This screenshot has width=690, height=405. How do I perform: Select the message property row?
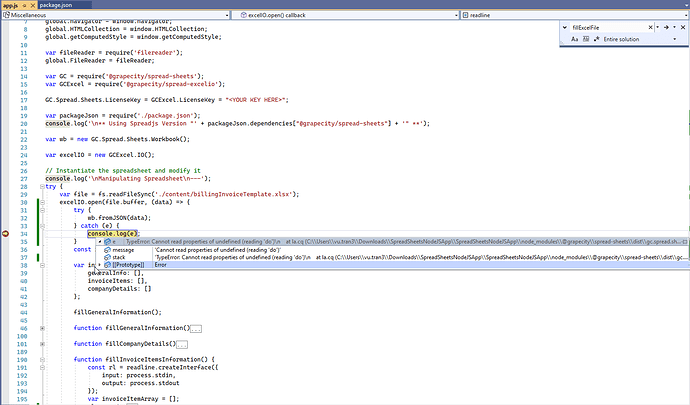click(x=392, y=250)
